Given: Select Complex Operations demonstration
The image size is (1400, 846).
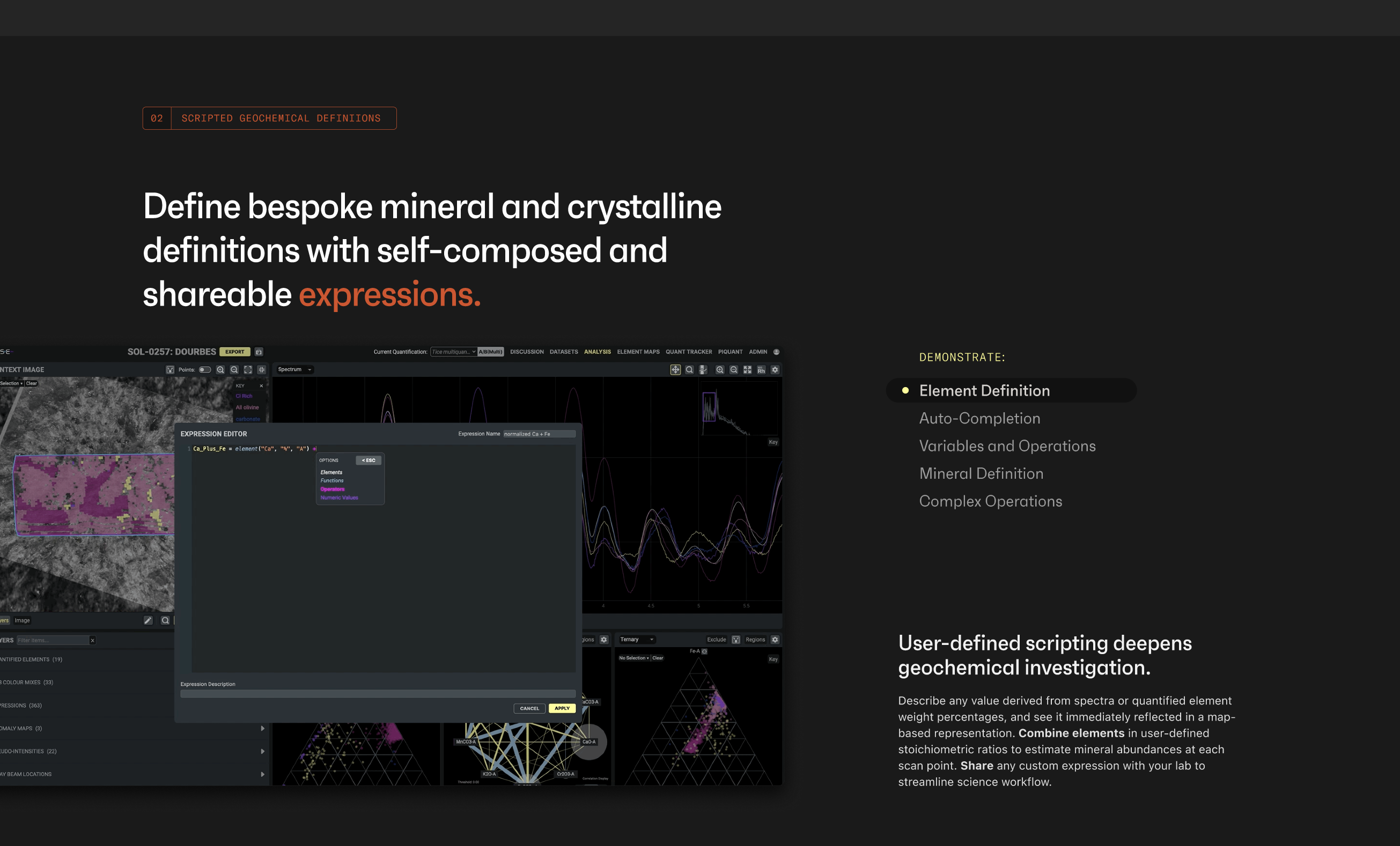Looking at the screenshot, I should (x=990, y=502).
